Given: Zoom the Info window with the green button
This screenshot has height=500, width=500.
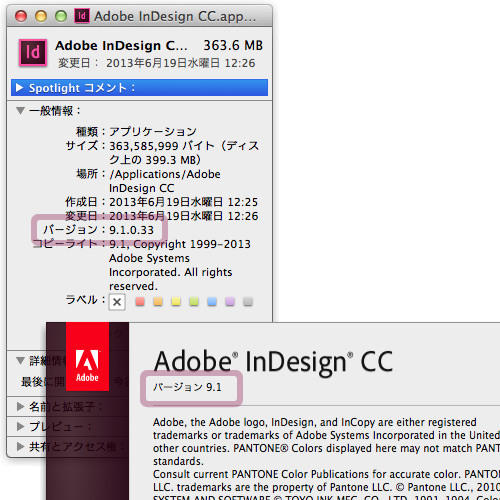Looking at the screenshot, I should click(x=61, y=16).
